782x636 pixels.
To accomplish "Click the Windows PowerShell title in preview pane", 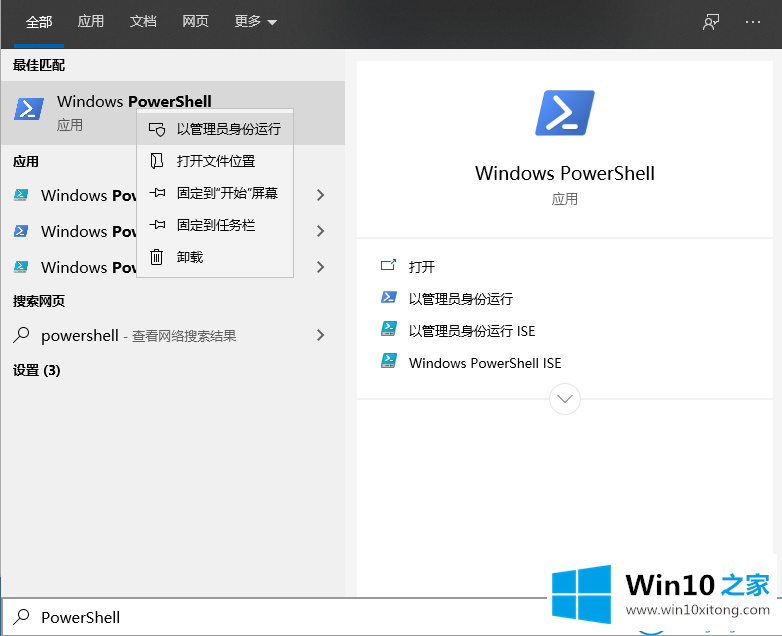I will (x=565, y=173).
